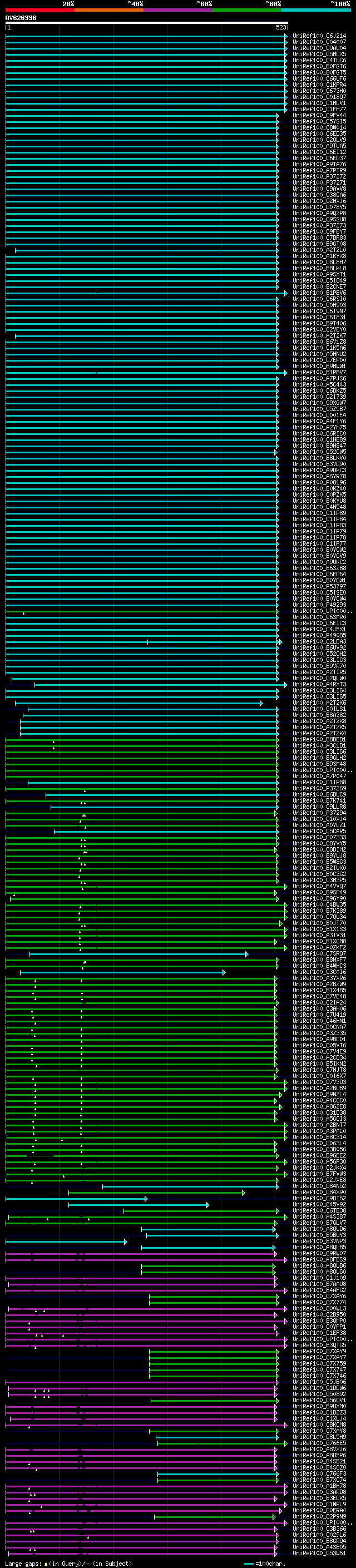Select the AV626336 query name

(x=21, y=18)
